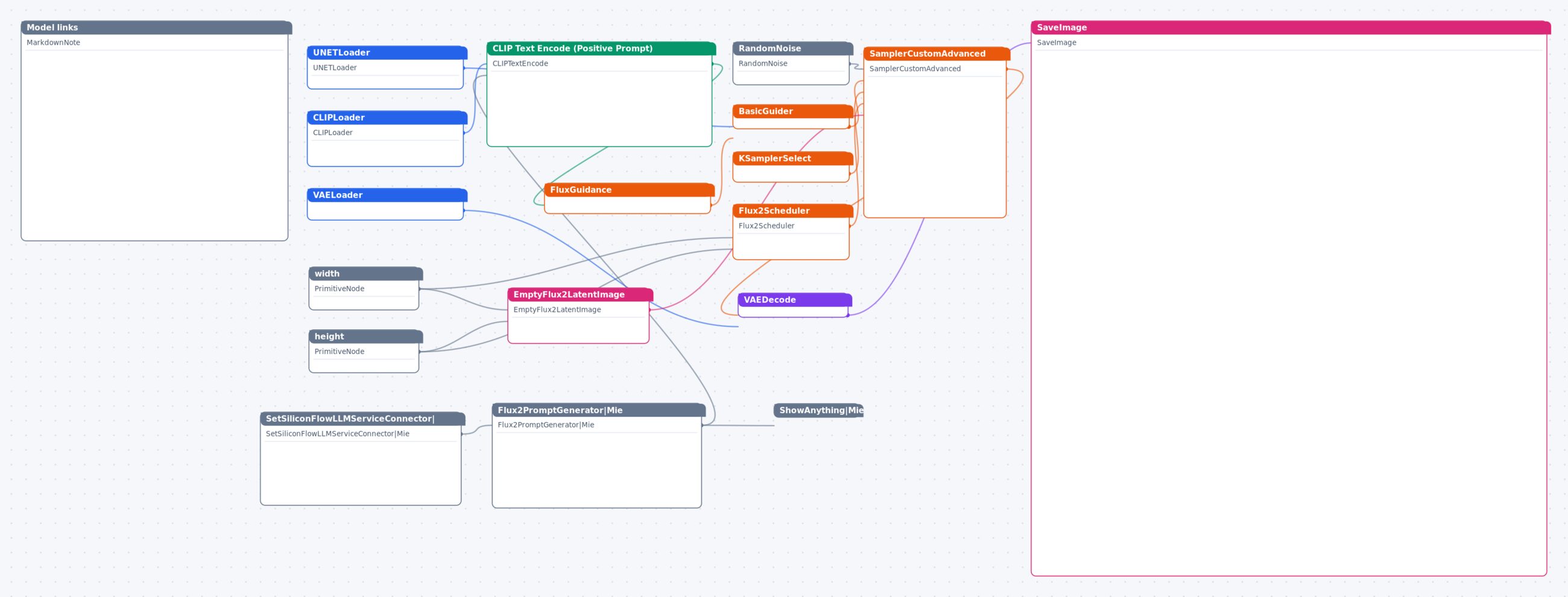
Task: Click the width primitive node header
Action: (366, 274)
